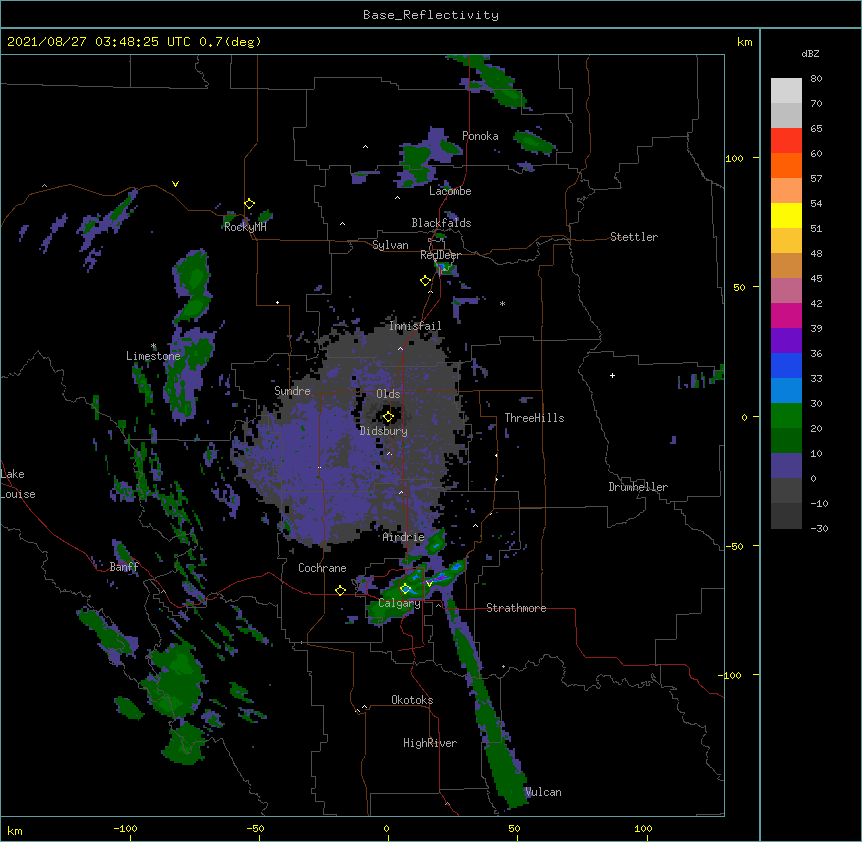Select the magenta 42–39 dBZ legend swatch

click(786, 315)
